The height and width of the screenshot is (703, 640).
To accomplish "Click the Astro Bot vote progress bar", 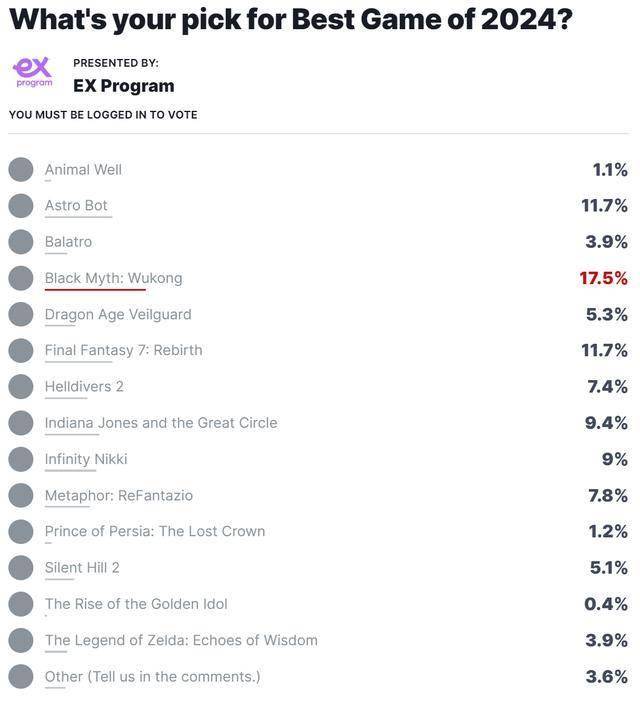I will click(x=78, y=217).
